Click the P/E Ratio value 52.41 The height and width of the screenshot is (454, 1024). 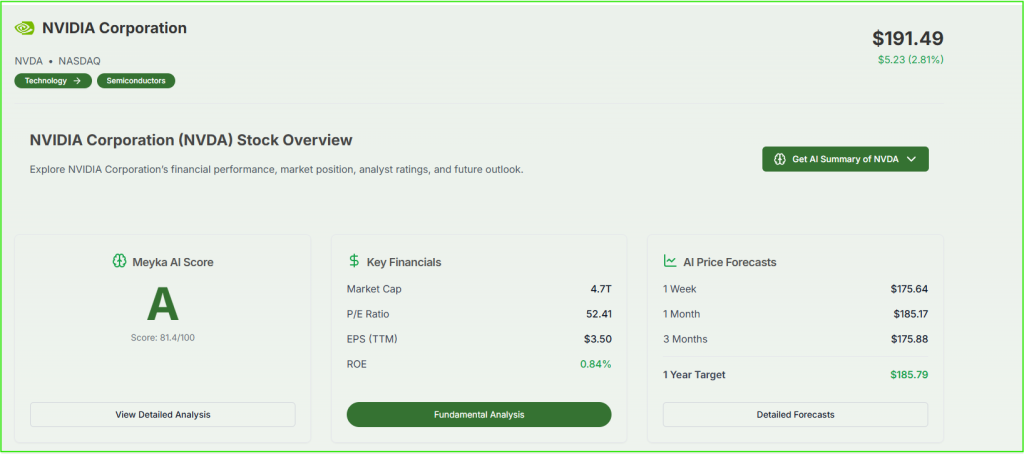[598, 314]
